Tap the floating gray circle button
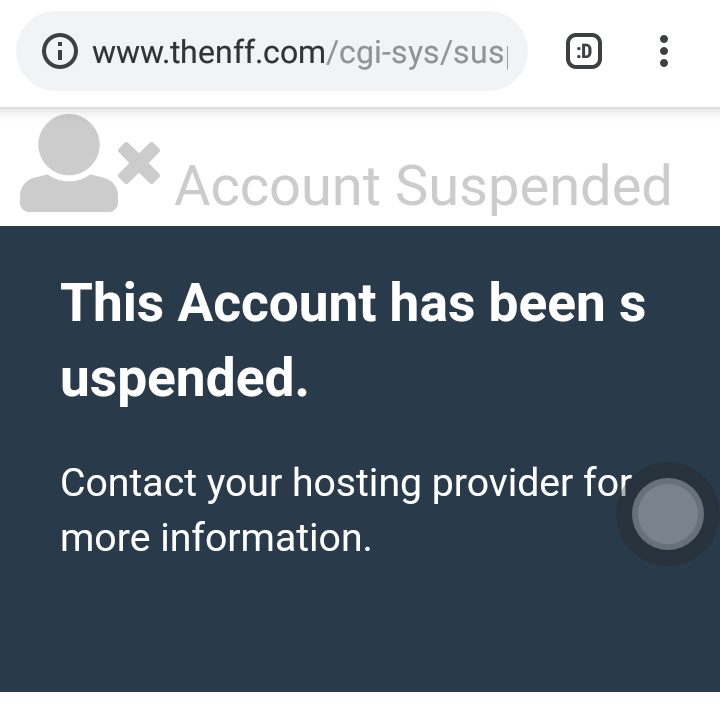This screenshot has width=720, height=720. click(668, 514)
